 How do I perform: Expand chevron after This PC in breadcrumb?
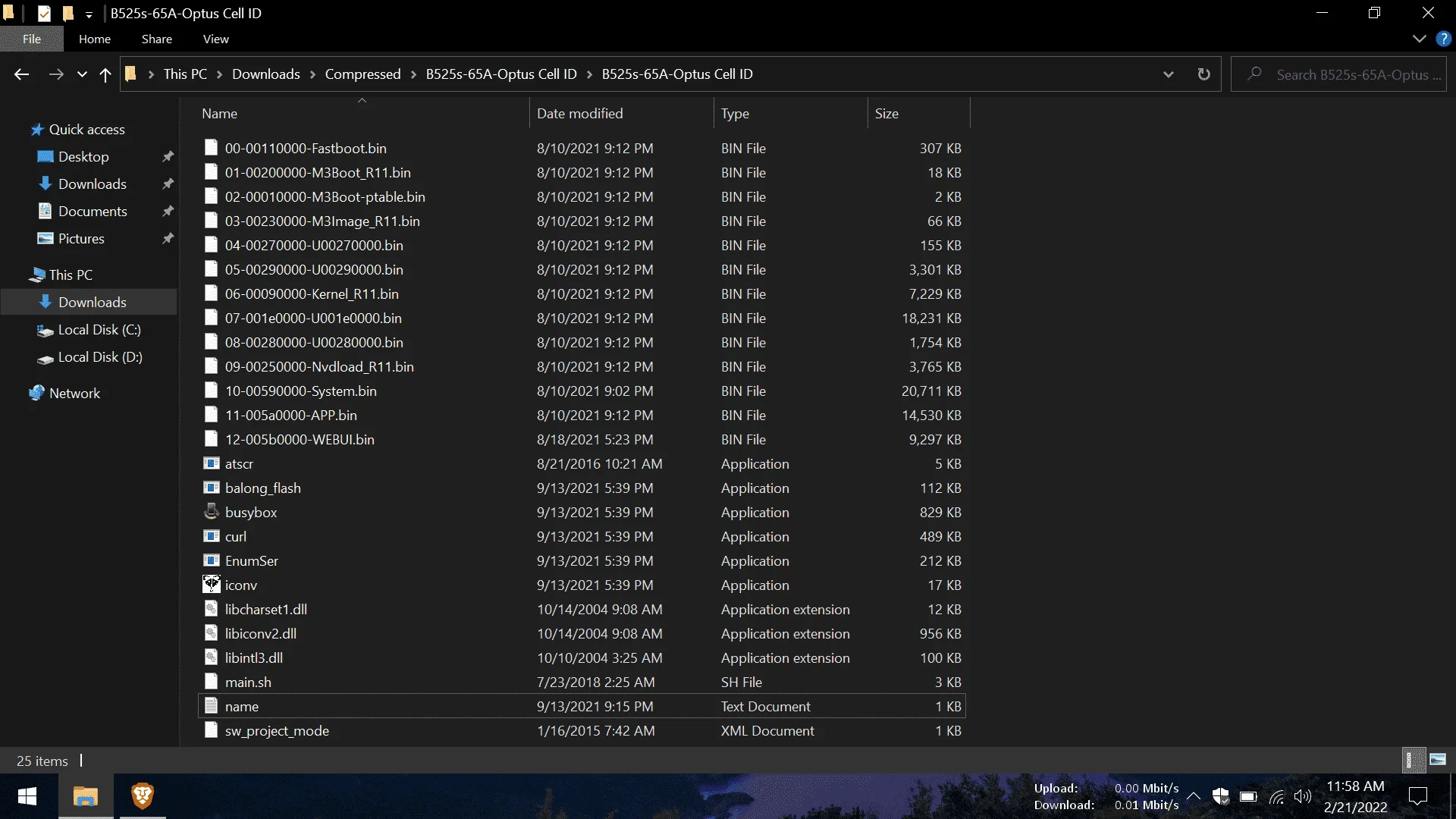click(x=219, y=74)
